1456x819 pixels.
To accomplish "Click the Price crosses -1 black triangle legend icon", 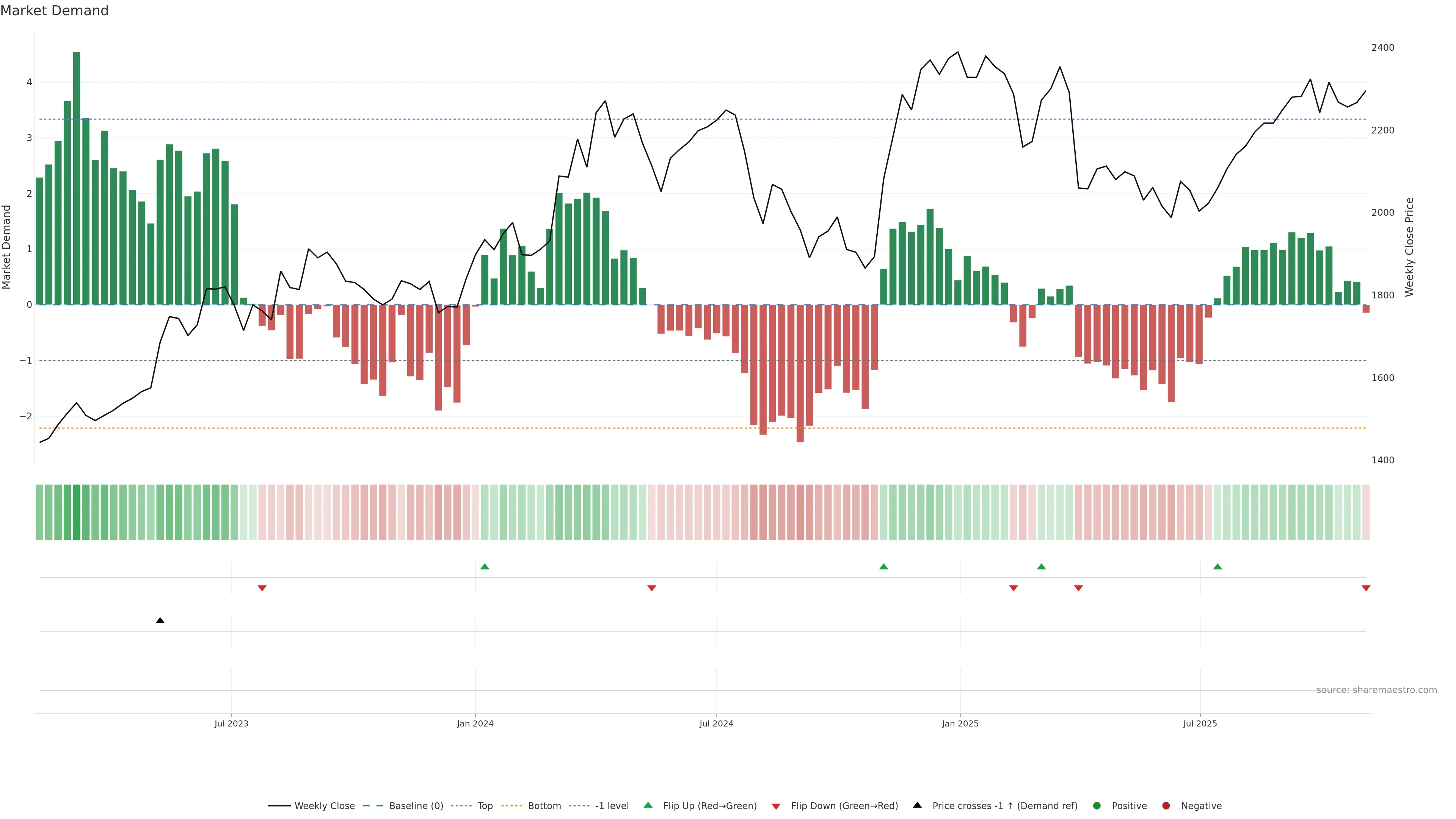I will (x=917, y=805).
